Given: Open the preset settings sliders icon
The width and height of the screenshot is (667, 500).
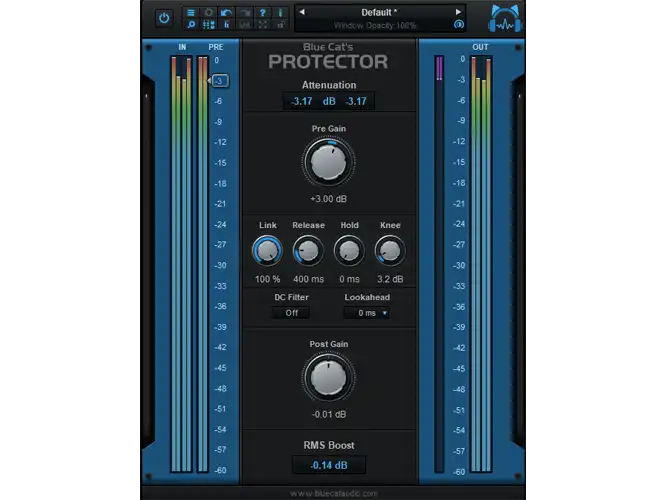Looking at the screenshot, I should pyautogui.click(x=208, y=25).
